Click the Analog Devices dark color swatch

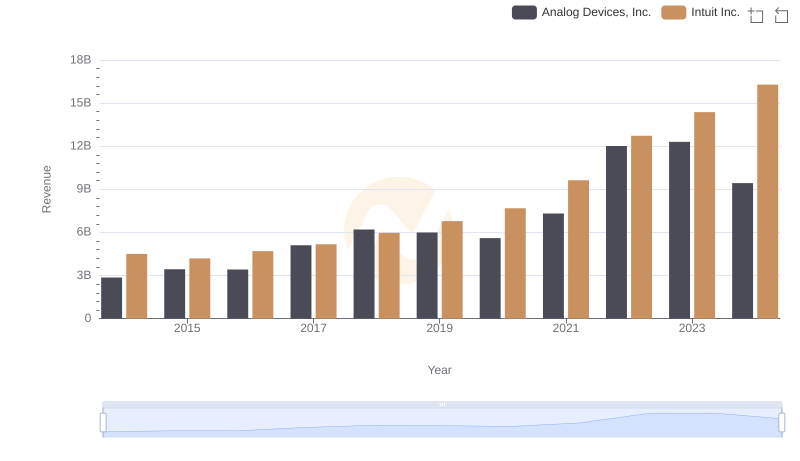[x=524, y=12]
